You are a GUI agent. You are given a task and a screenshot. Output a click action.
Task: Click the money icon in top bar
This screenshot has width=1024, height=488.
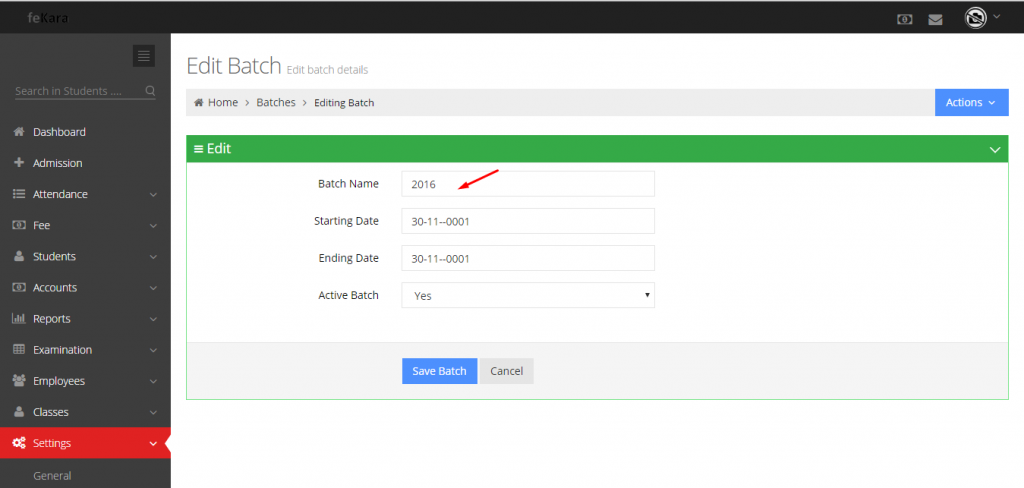tap(904, 20)
